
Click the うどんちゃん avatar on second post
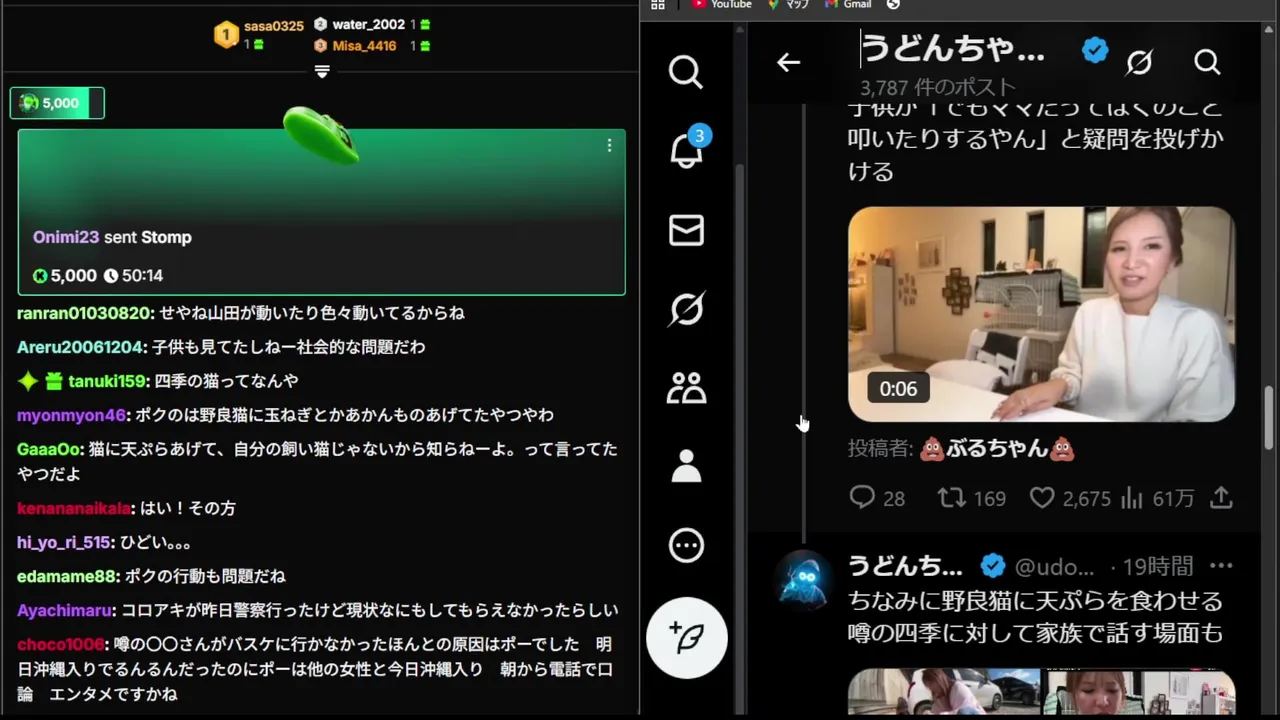click(803, 579)
